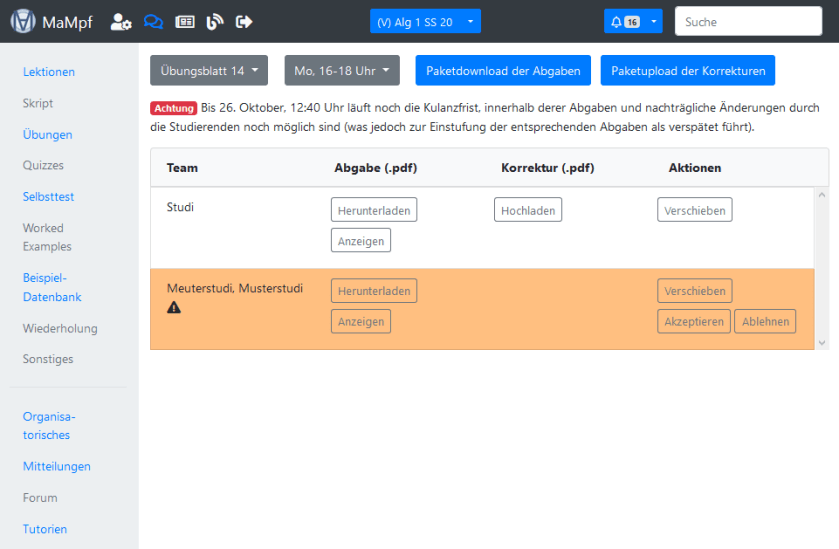Click Paketupload der Korrekturen button
This screenshot has width=839, height=549.
pos(688,71)
